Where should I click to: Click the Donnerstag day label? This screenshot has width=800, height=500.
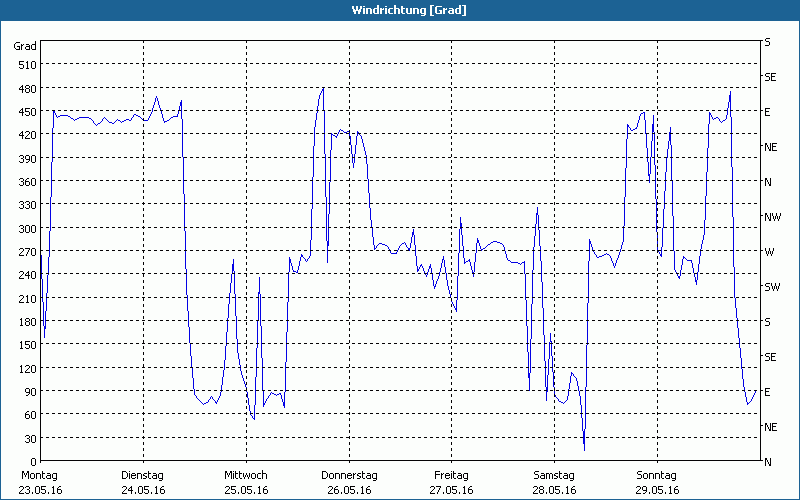click(x=348, y=475)
